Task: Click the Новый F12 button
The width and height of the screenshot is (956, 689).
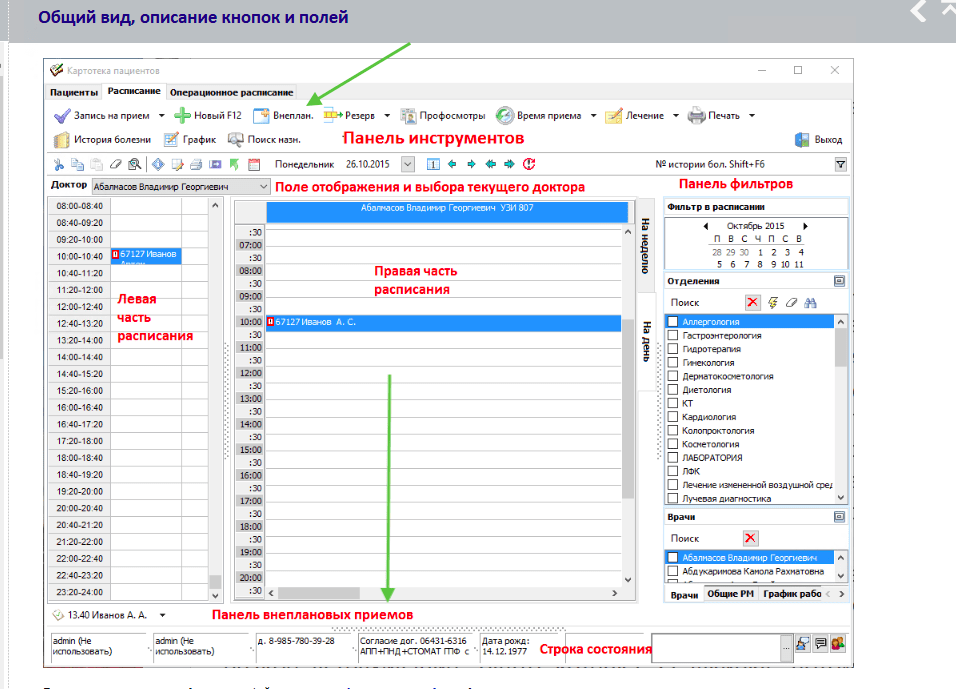Action: [208, 115]
